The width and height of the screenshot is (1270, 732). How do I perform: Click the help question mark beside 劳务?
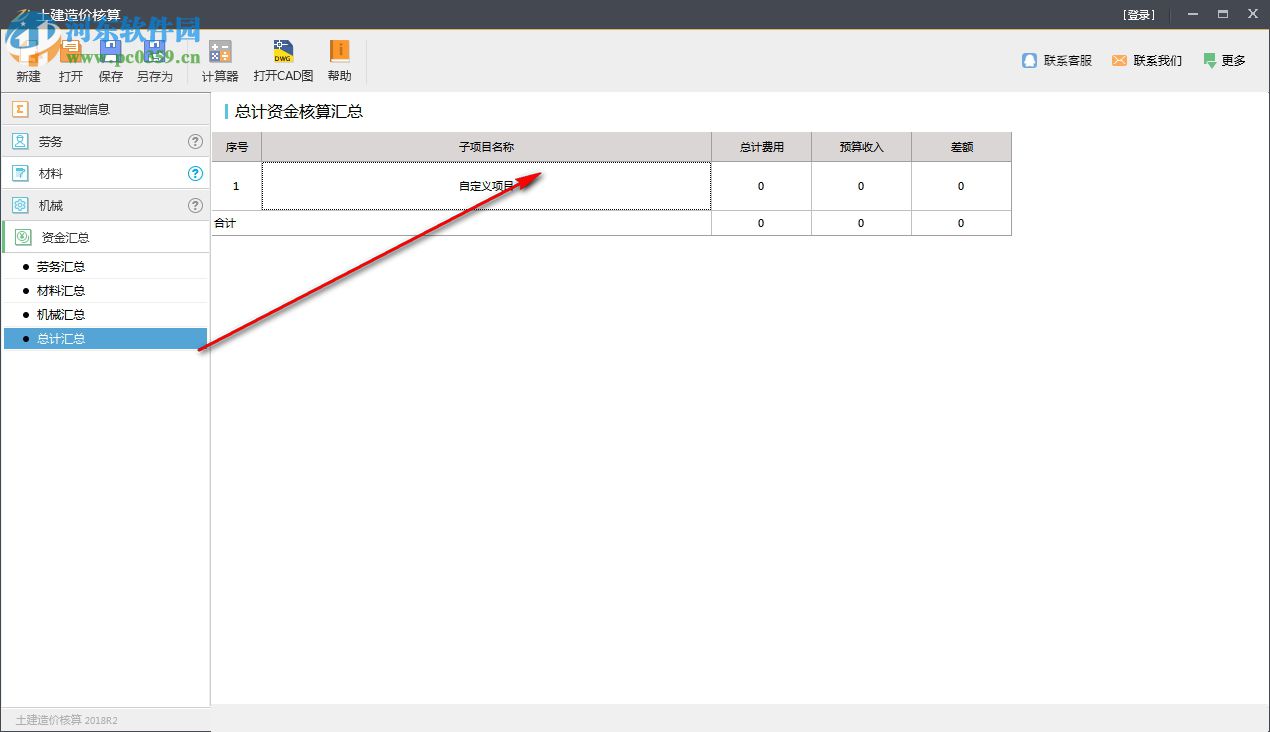196,142
